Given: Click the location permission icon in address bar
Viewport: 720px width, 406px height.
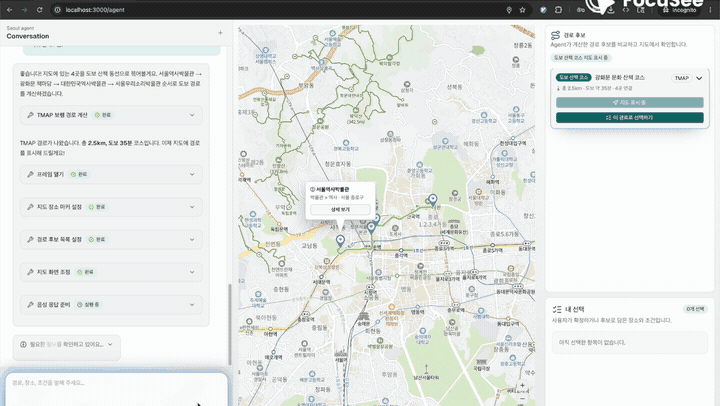Looking at the screenshot, I should (509, 10).
